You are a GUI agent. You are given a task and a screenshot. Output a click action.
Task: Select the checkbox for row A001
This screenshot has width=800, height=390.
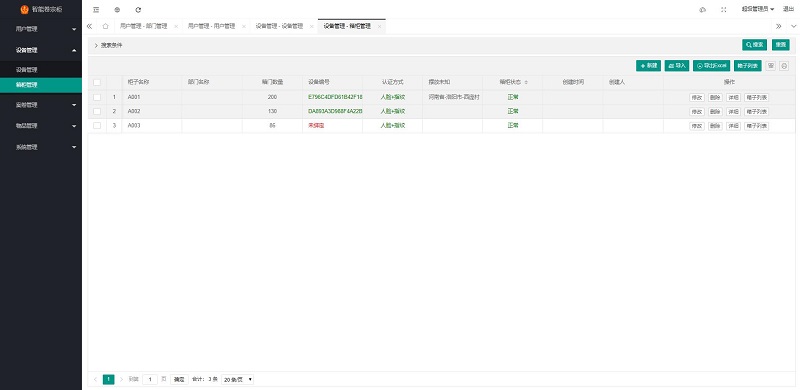click(x=97, y=97)
